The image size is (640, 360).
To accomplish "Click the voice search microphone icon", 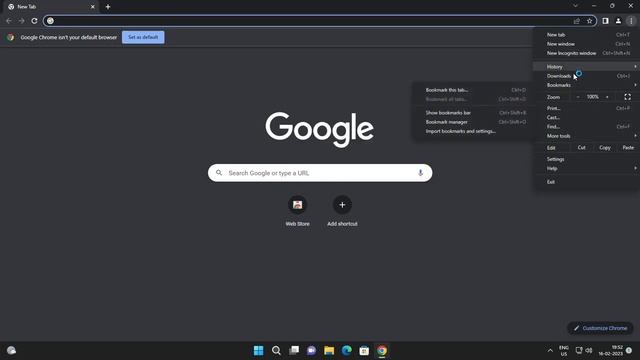I will pos(420,173).
